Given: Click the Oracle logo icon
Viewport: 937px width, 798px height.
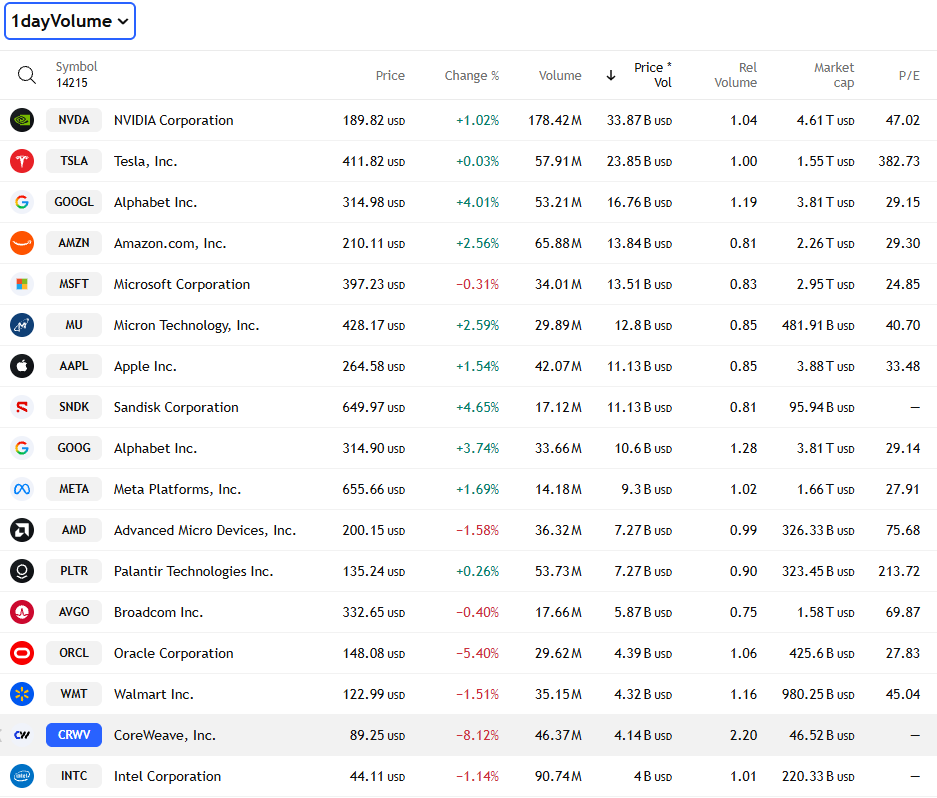Looking at the screenshot, I should 22,653.
